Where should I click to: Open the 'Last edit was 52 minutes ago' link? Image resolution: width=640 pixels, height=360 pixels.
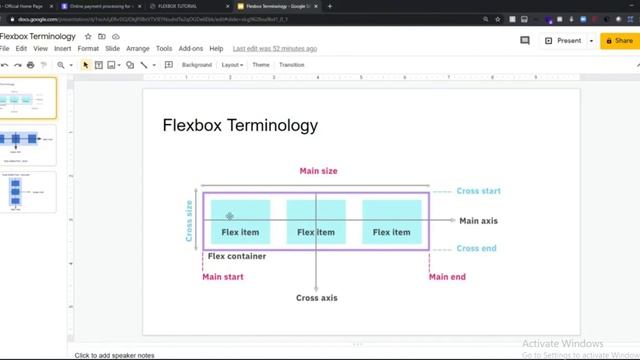click(x=275, y=49)
